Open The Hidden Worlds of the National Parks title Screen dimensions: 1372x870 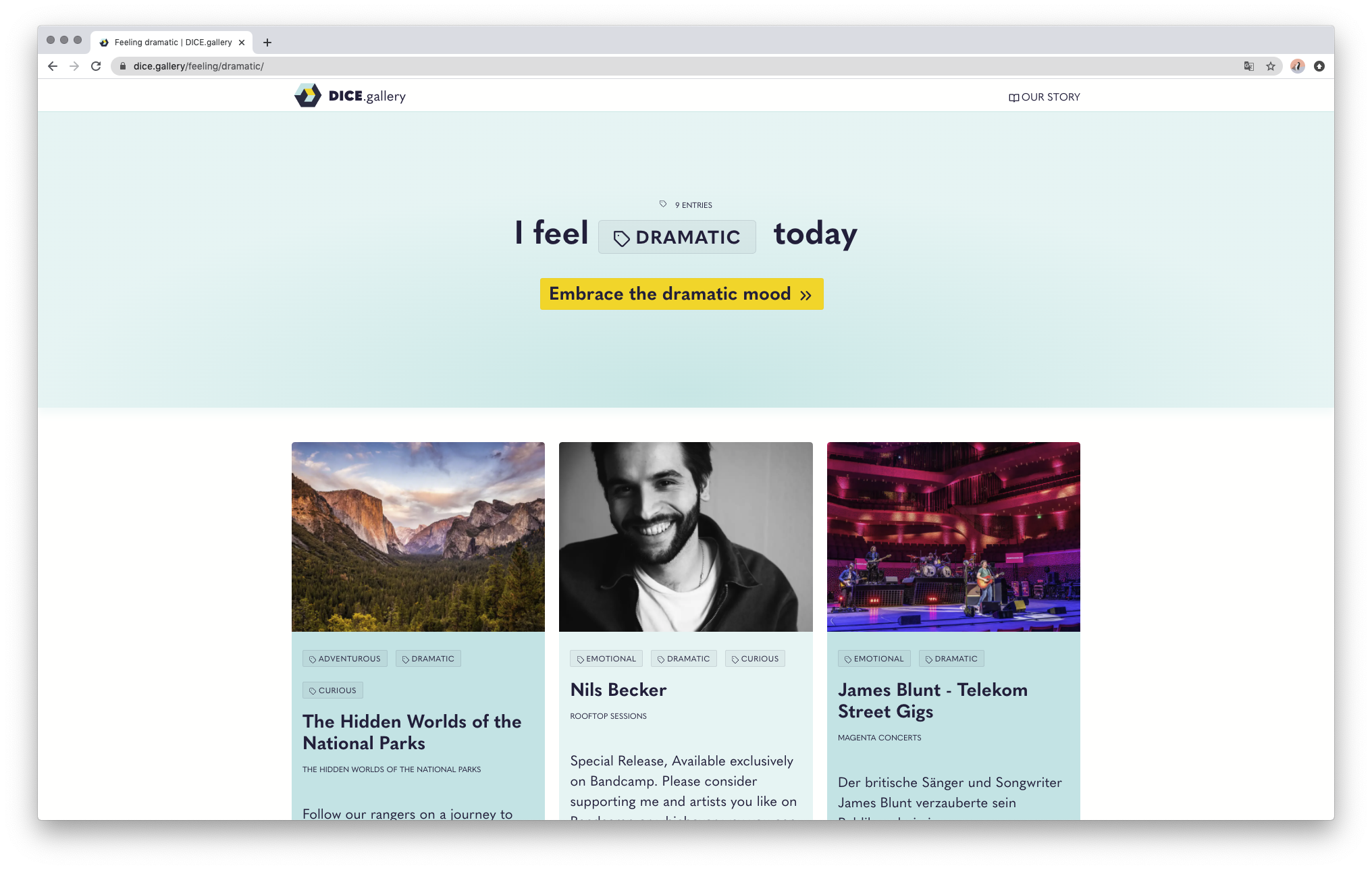(x=412, y=732)
